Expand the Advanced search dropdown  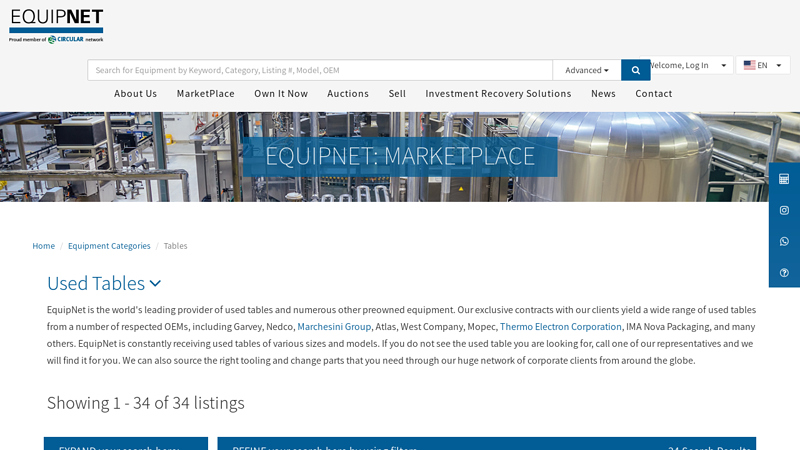coord(586,70)
